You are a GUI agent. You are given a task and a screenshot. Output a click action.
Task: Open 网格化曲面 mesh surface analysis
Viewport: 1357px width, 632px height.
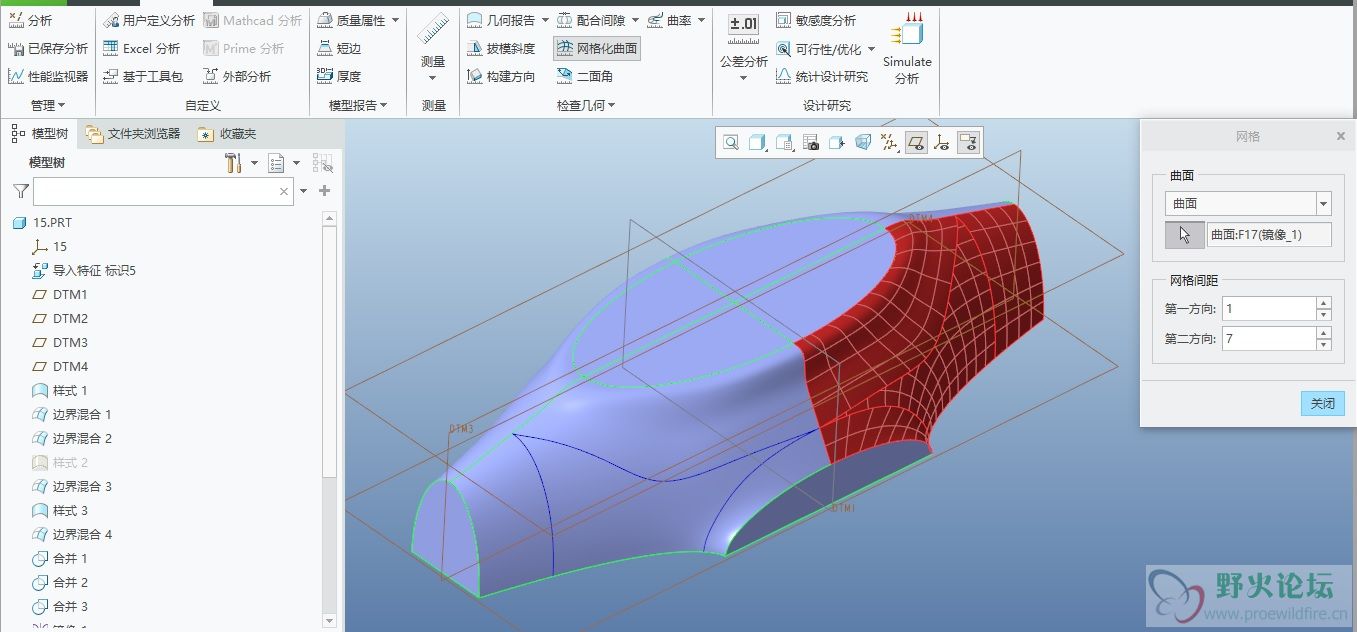tap(596, 48)
